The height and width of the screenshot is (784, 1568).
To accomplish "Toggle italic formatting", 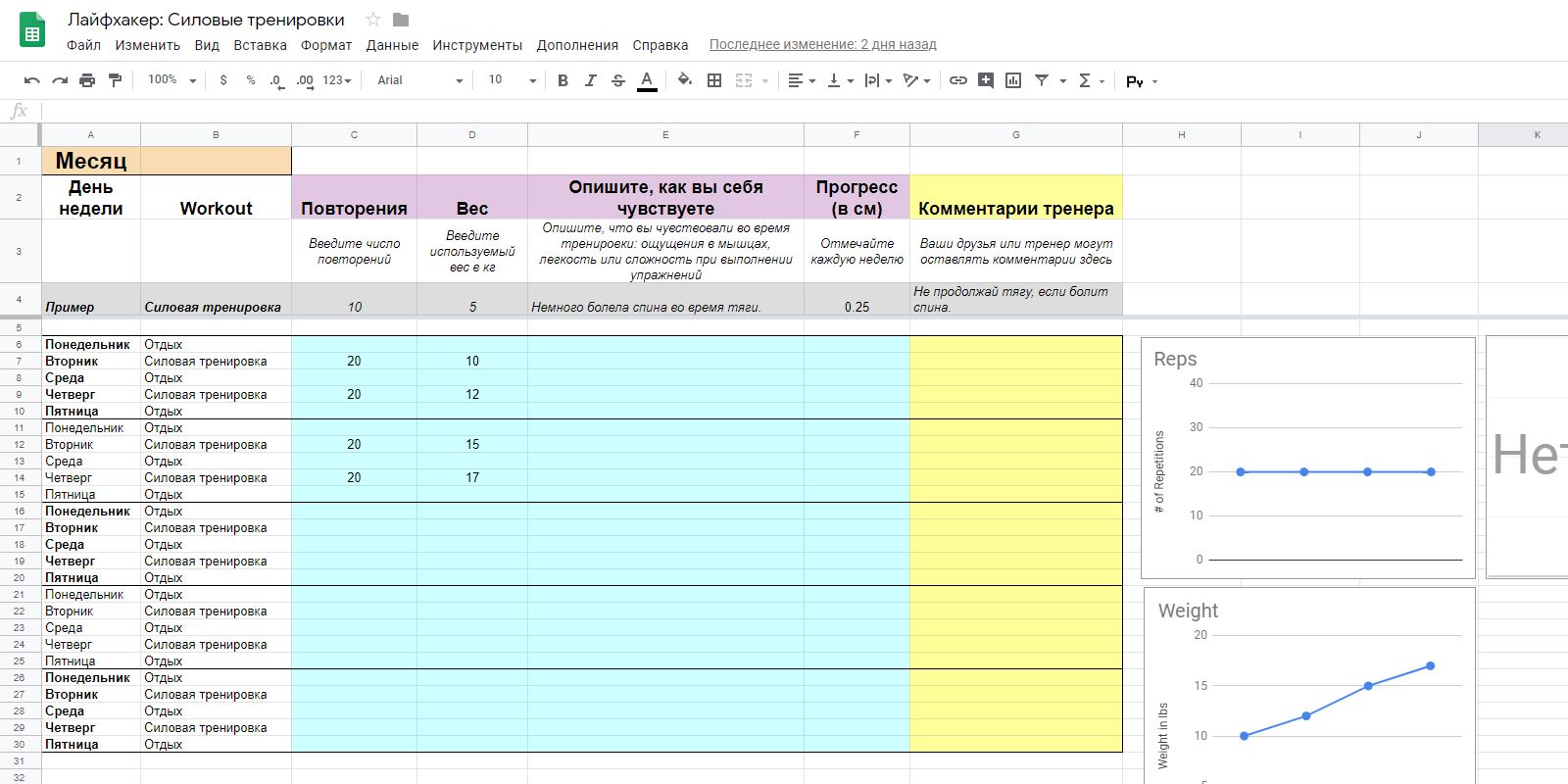I will coord(590,80).
